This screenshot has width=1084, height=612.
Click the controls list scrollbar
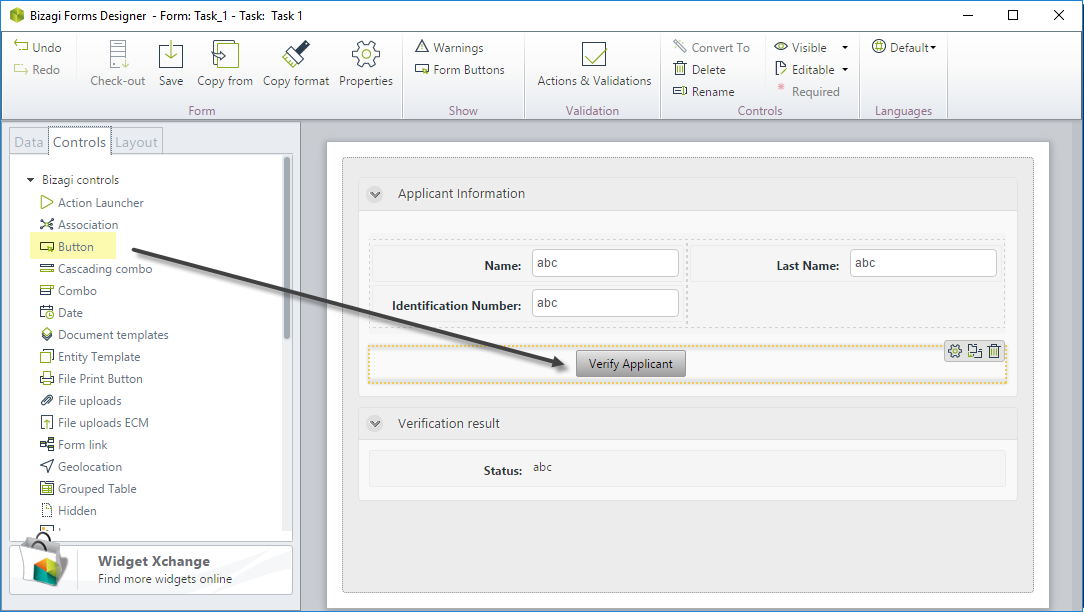click(287, 248)
